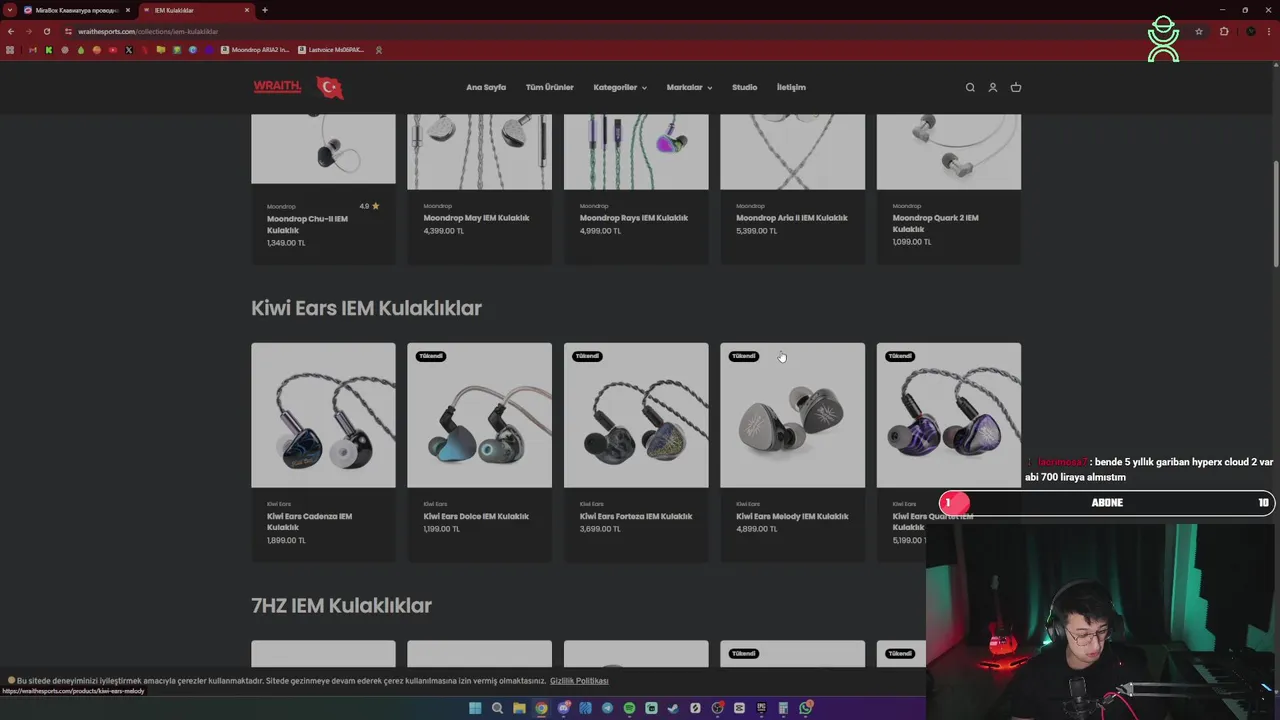Expand the Markalar dropdown menu
This screenshot has width=1280, height=720.
click(x=689, y=87)
